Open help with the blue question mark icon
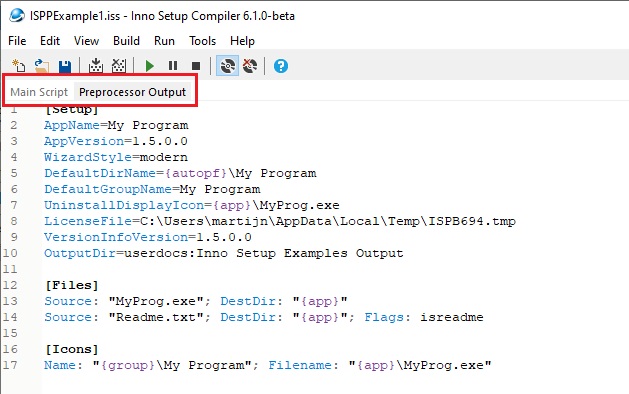 [281, 66]
